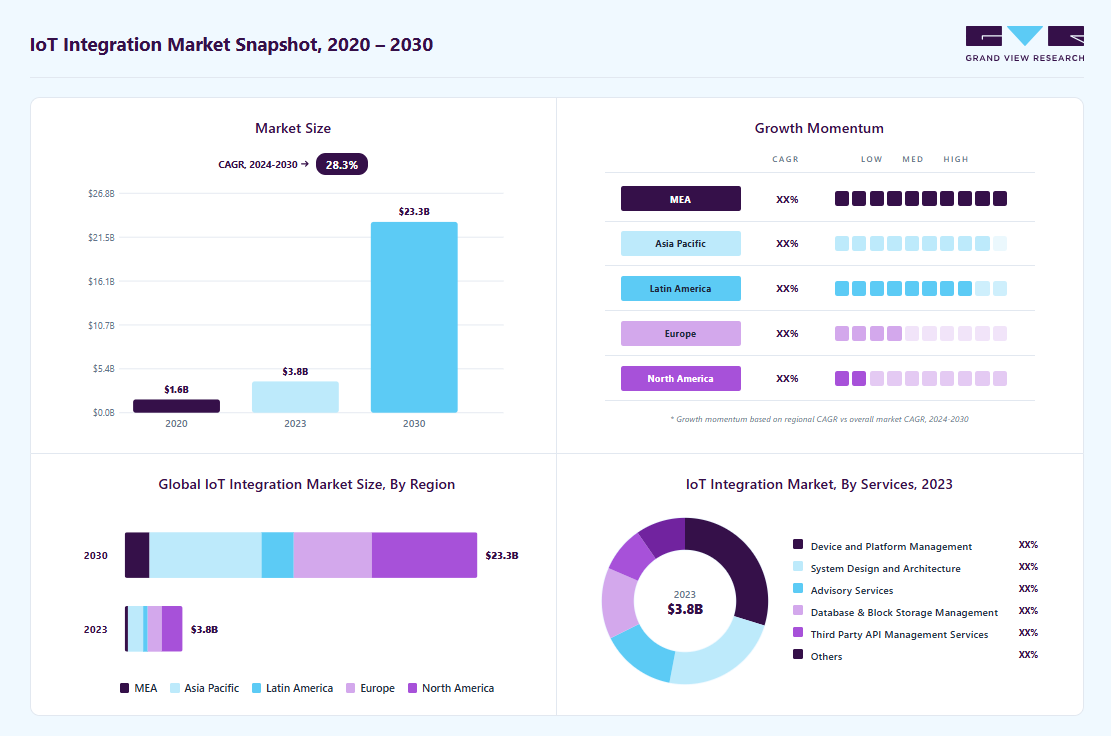Click the North America momentum indicator blocks

click(x=921, y=378)
